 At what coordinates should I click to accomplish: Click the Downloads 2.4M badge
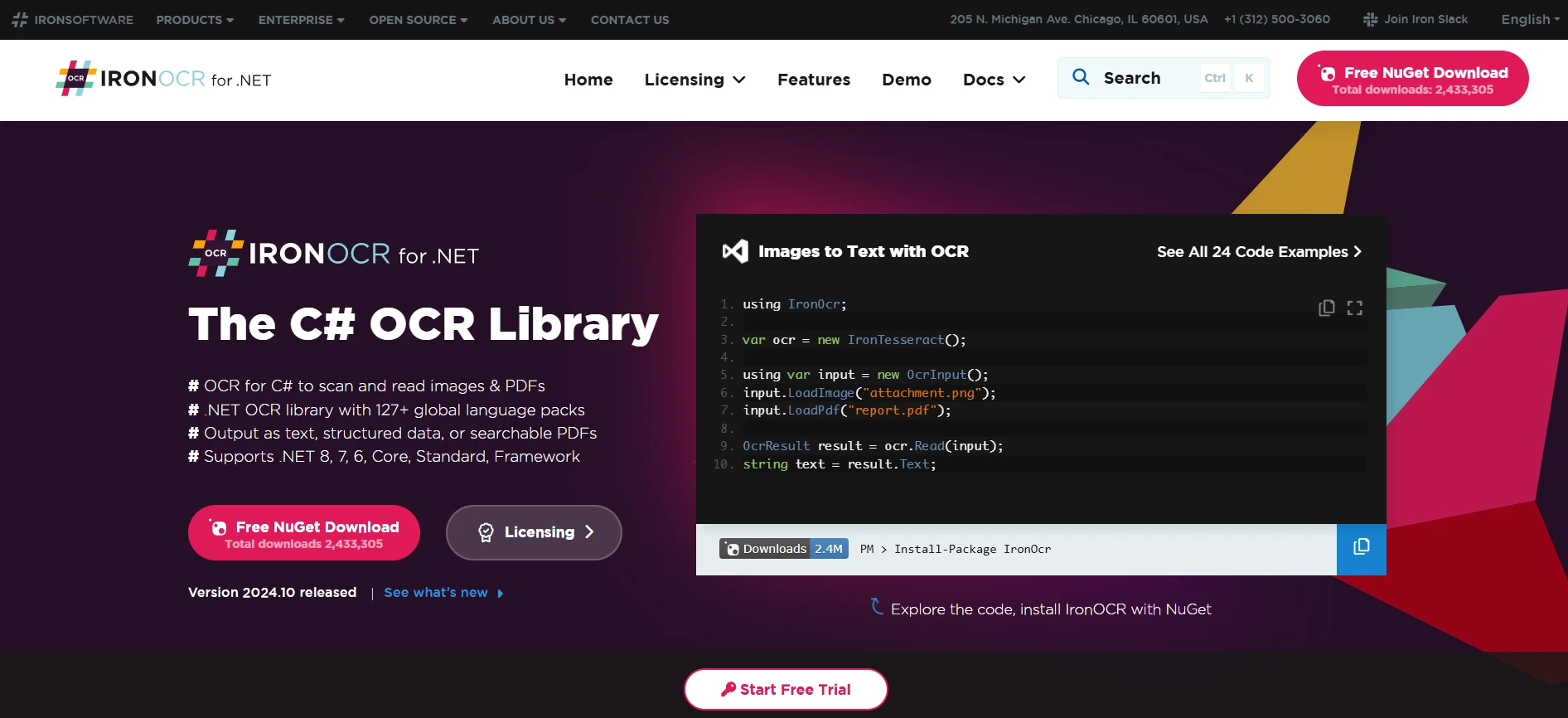(x=783, y=549)
